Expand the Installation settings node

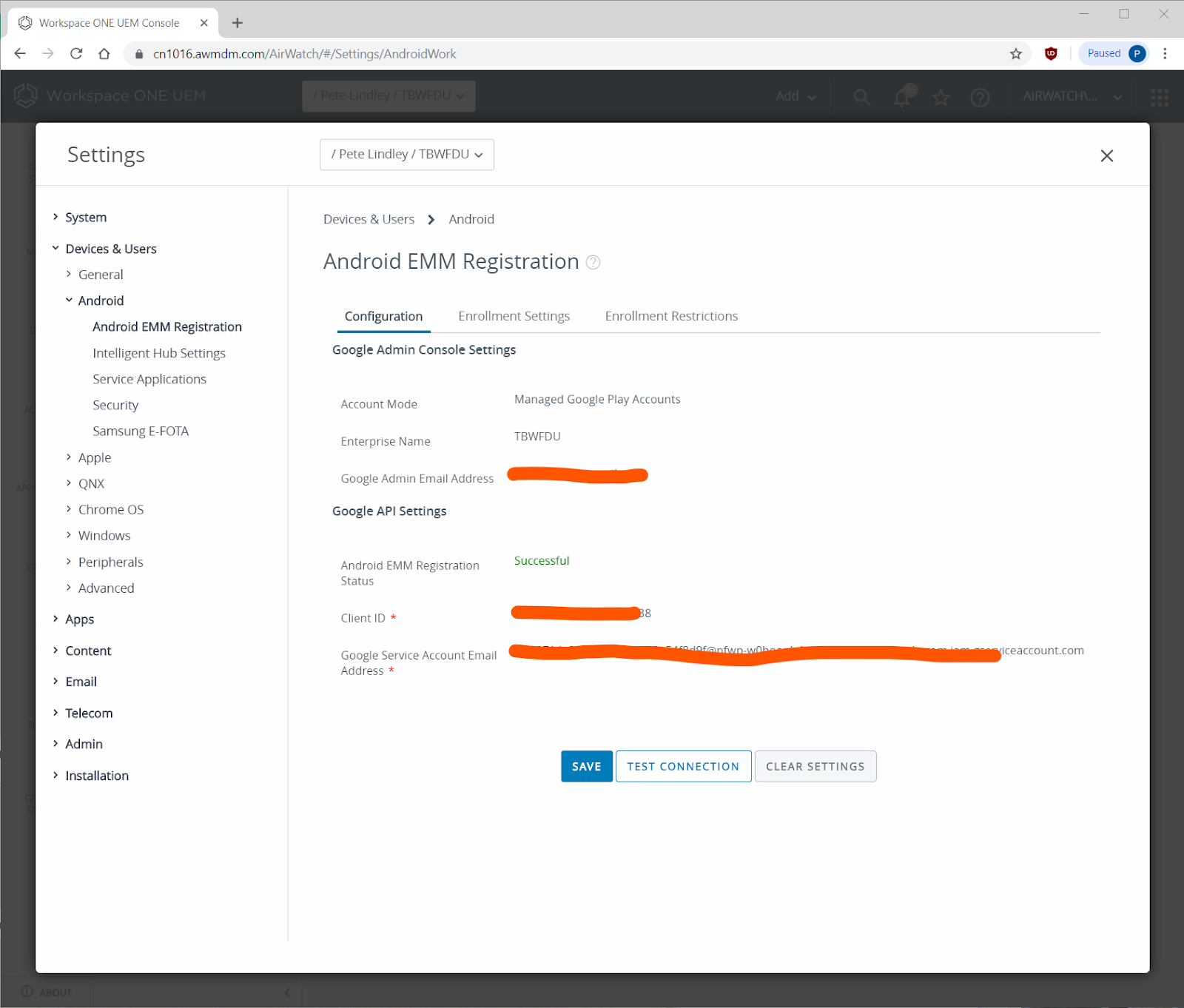coord(55,776)
